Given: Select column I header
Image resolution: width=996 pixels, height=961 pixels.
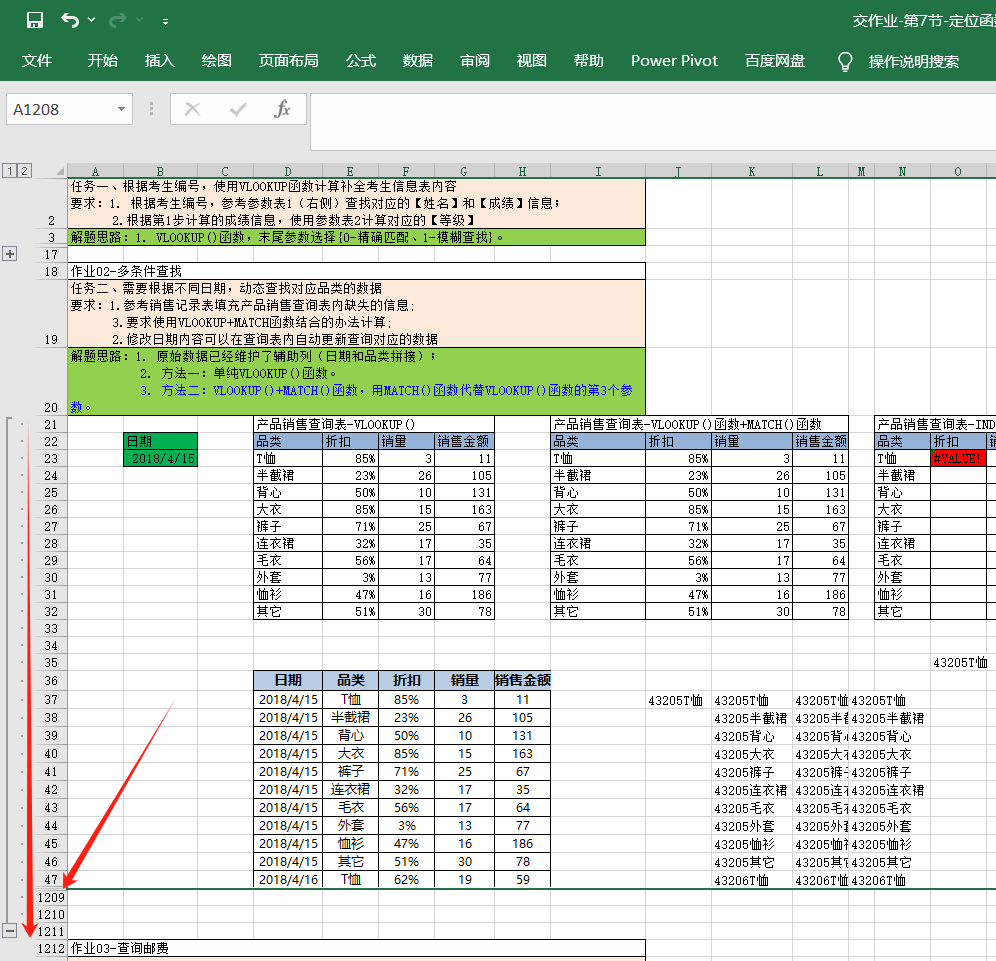Looking at the screenshot, I should [598, 171].
